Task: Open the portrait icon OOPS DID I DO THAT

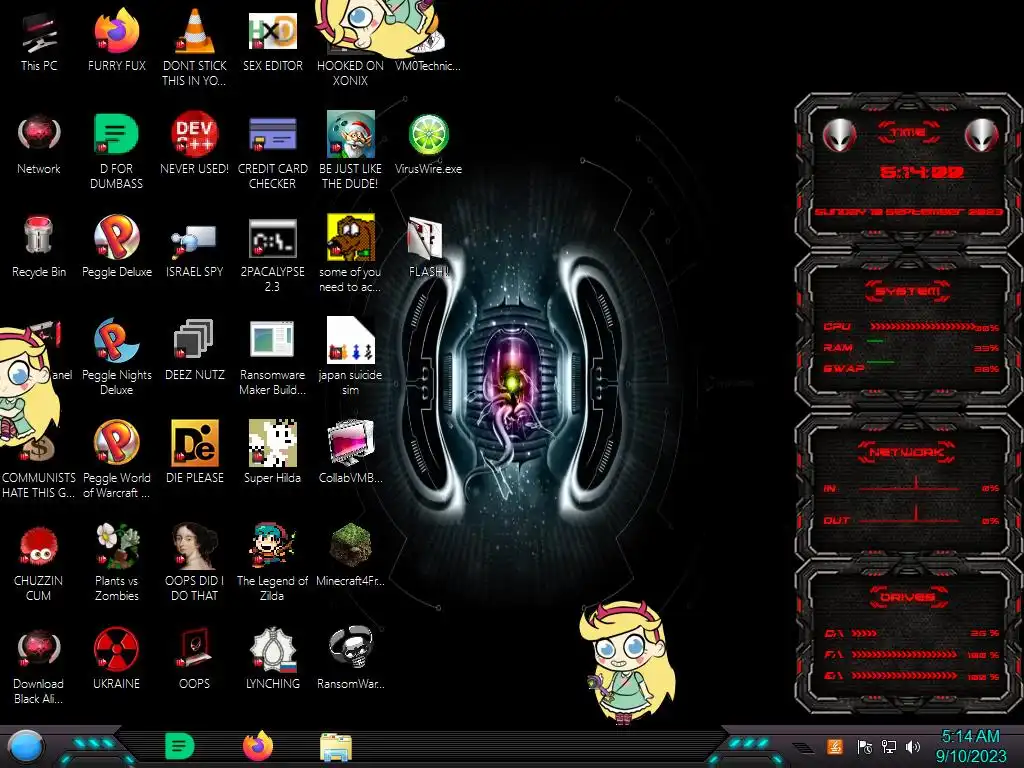Action: point(195,562)
